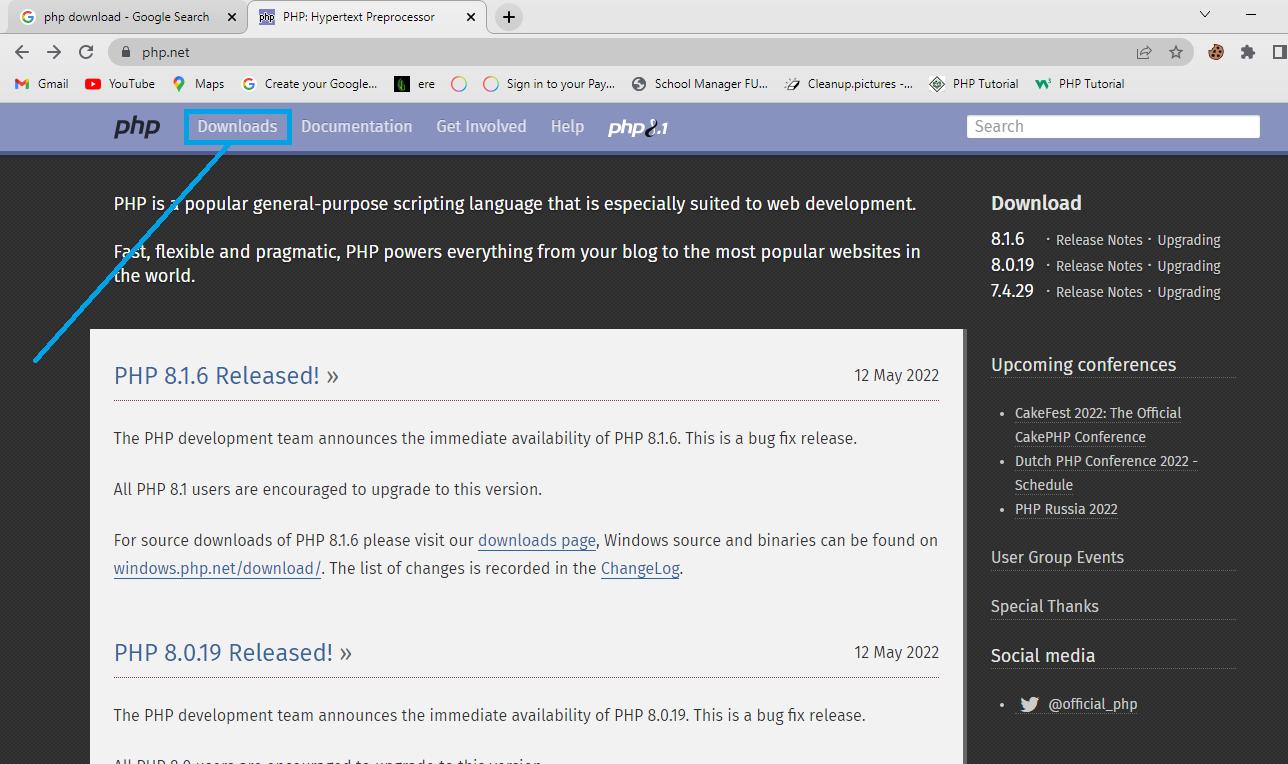Click the PHP logo in navbar
The height and width of the screenshot is (764, 1288).
click(x=137, y=127)
